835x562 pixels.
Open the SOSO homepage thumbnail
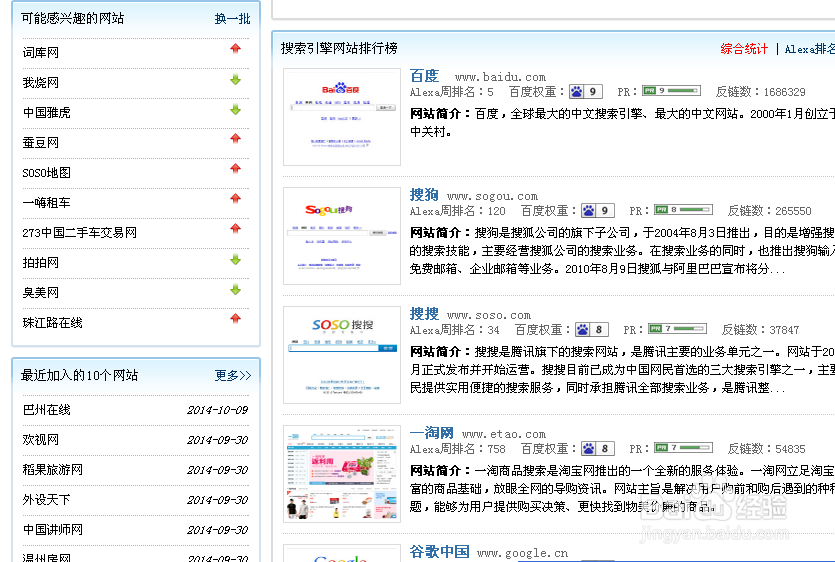tap(342, 355)
